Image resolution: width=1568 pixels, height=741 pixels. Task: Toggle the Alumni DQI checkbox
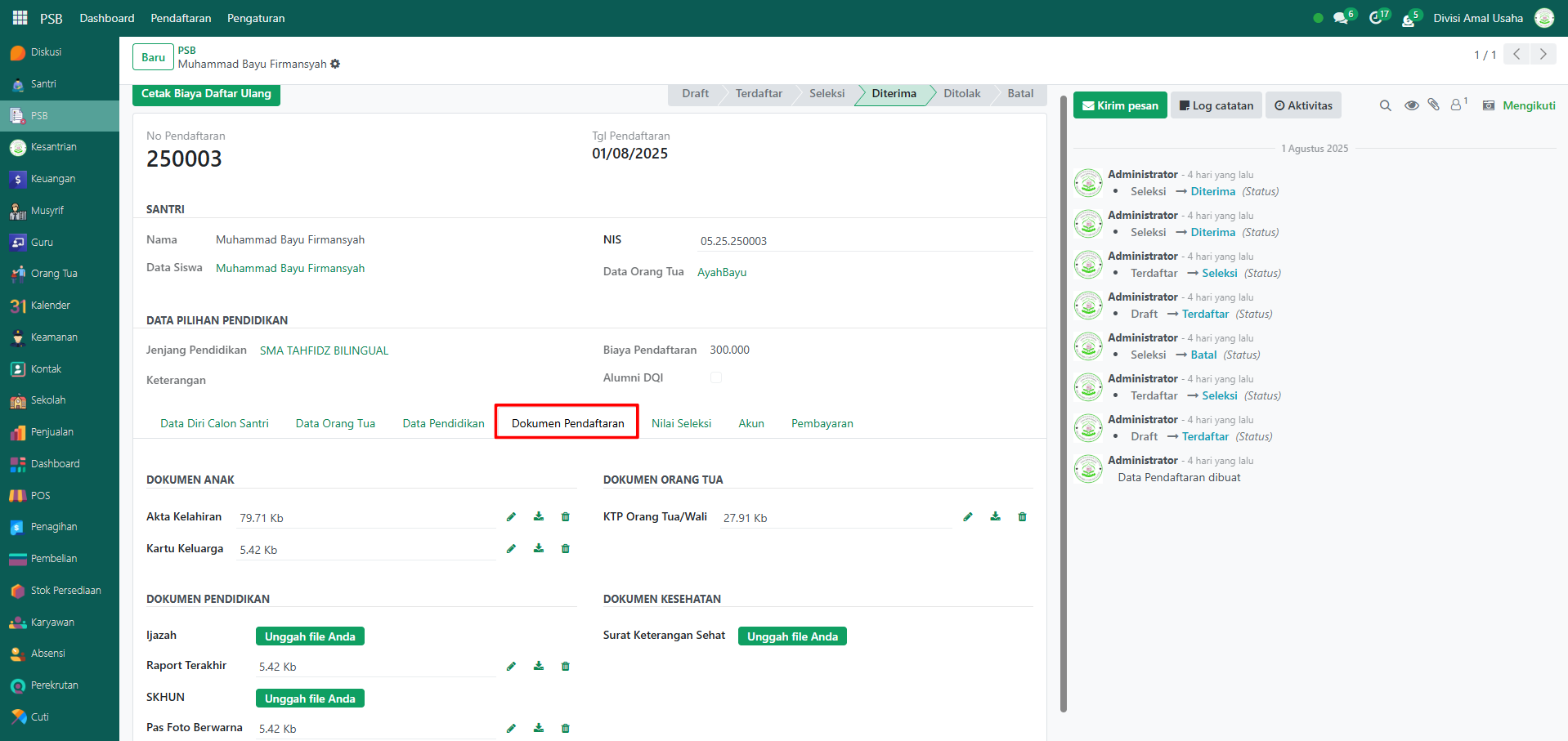(x=716, y=377)
